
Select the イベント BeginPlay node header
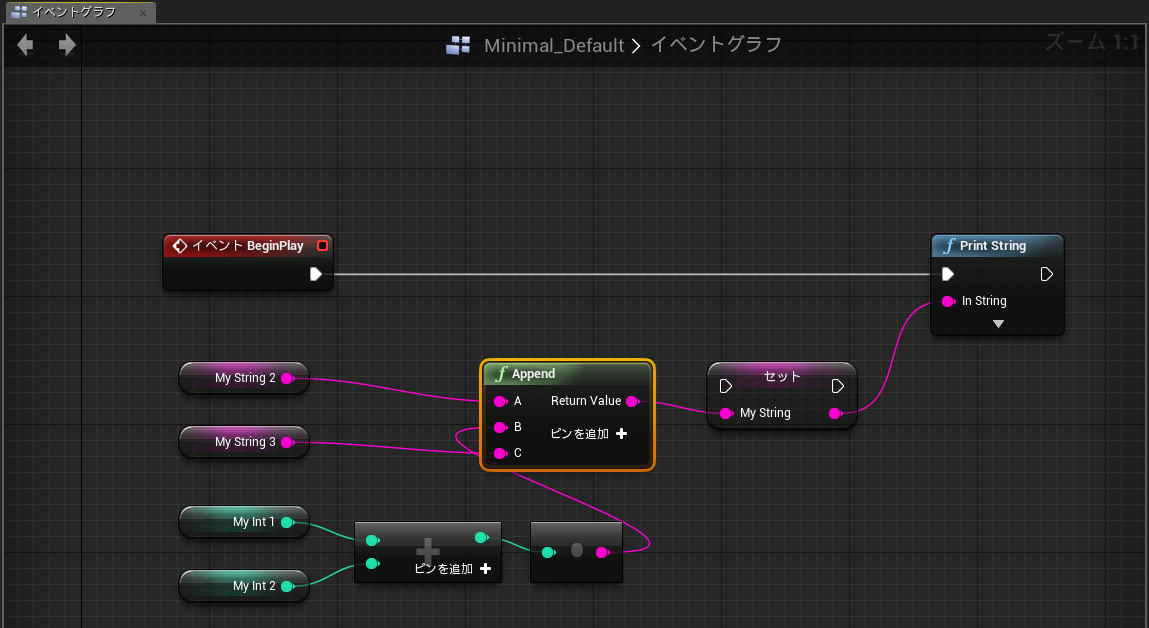(248, 245)
